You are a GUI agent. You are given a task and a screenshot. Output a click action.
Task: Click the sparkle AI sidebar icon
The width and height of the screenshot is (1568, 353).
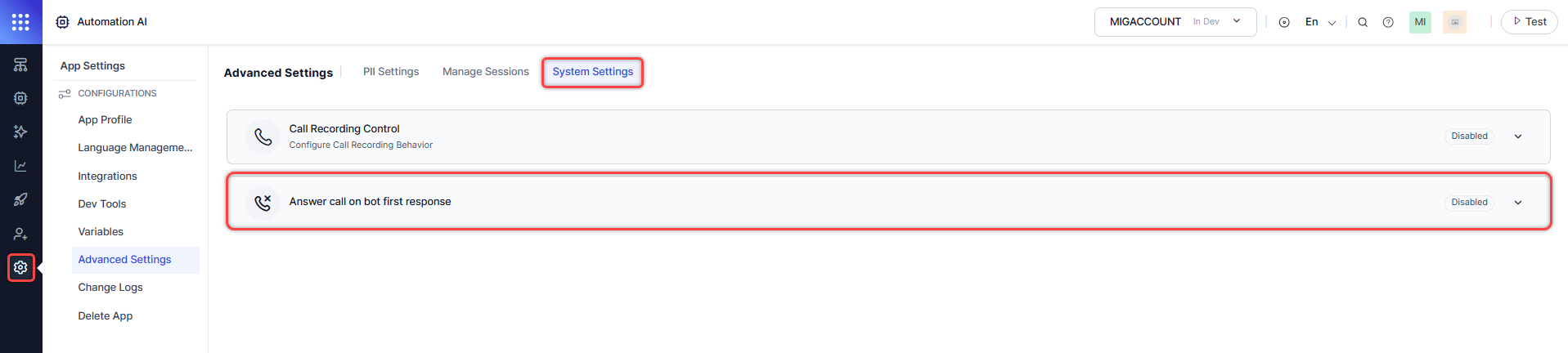coord(20,132)
